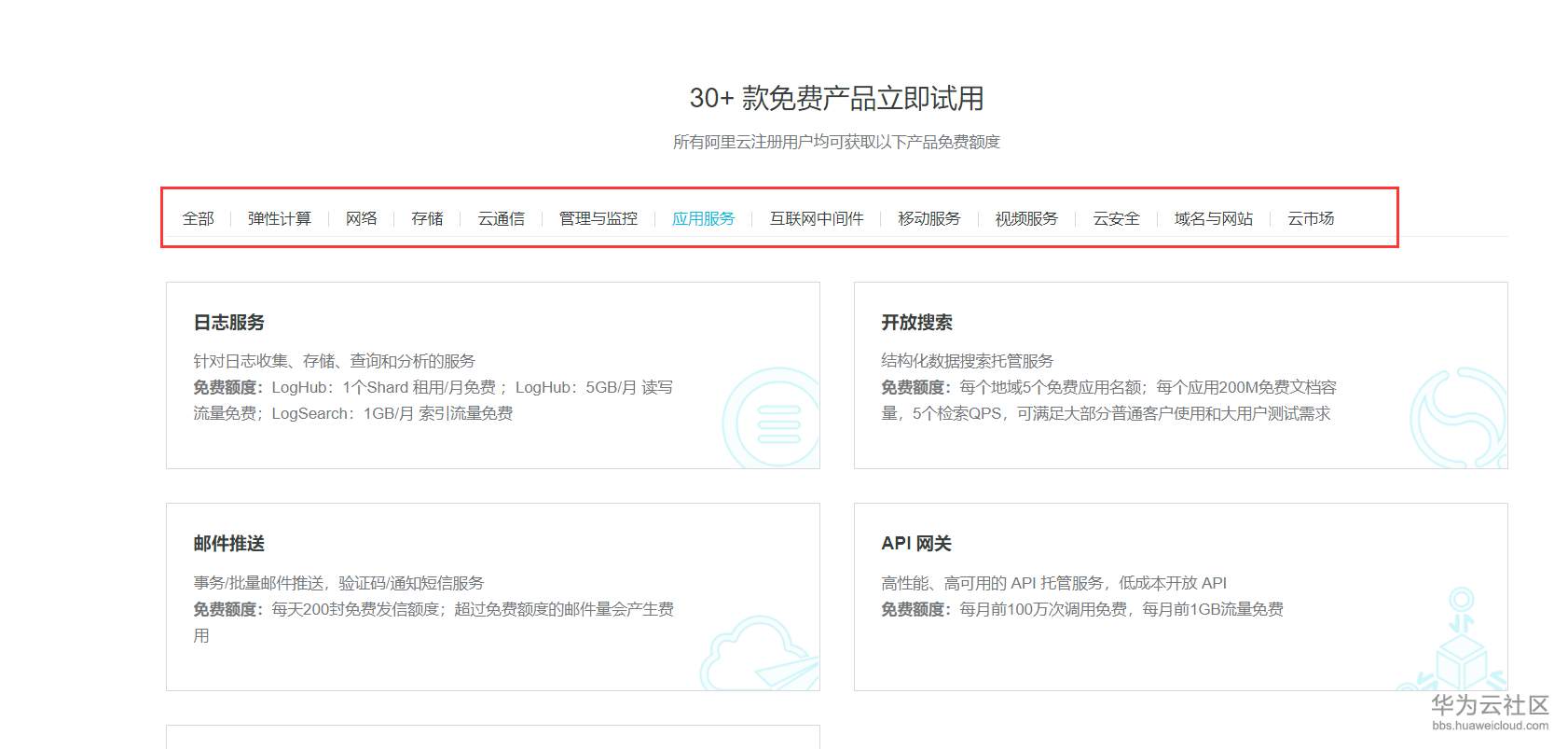Screen dimensions: 1568x749
Task: Open the 网络 category tab
Action: (362, 218)
